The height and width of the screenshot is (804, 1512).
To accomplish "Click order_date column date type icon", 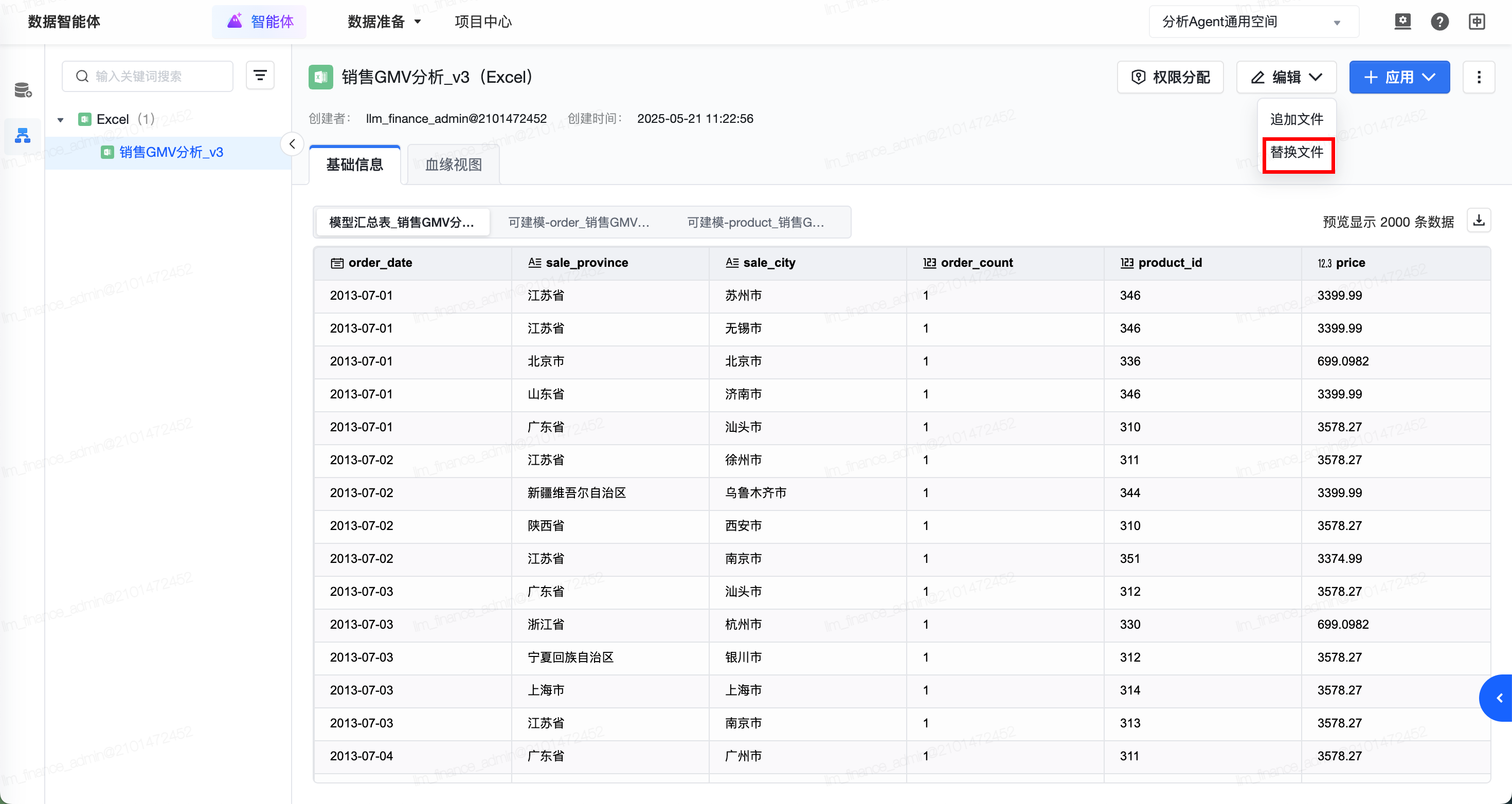I will tap(337, 263).
